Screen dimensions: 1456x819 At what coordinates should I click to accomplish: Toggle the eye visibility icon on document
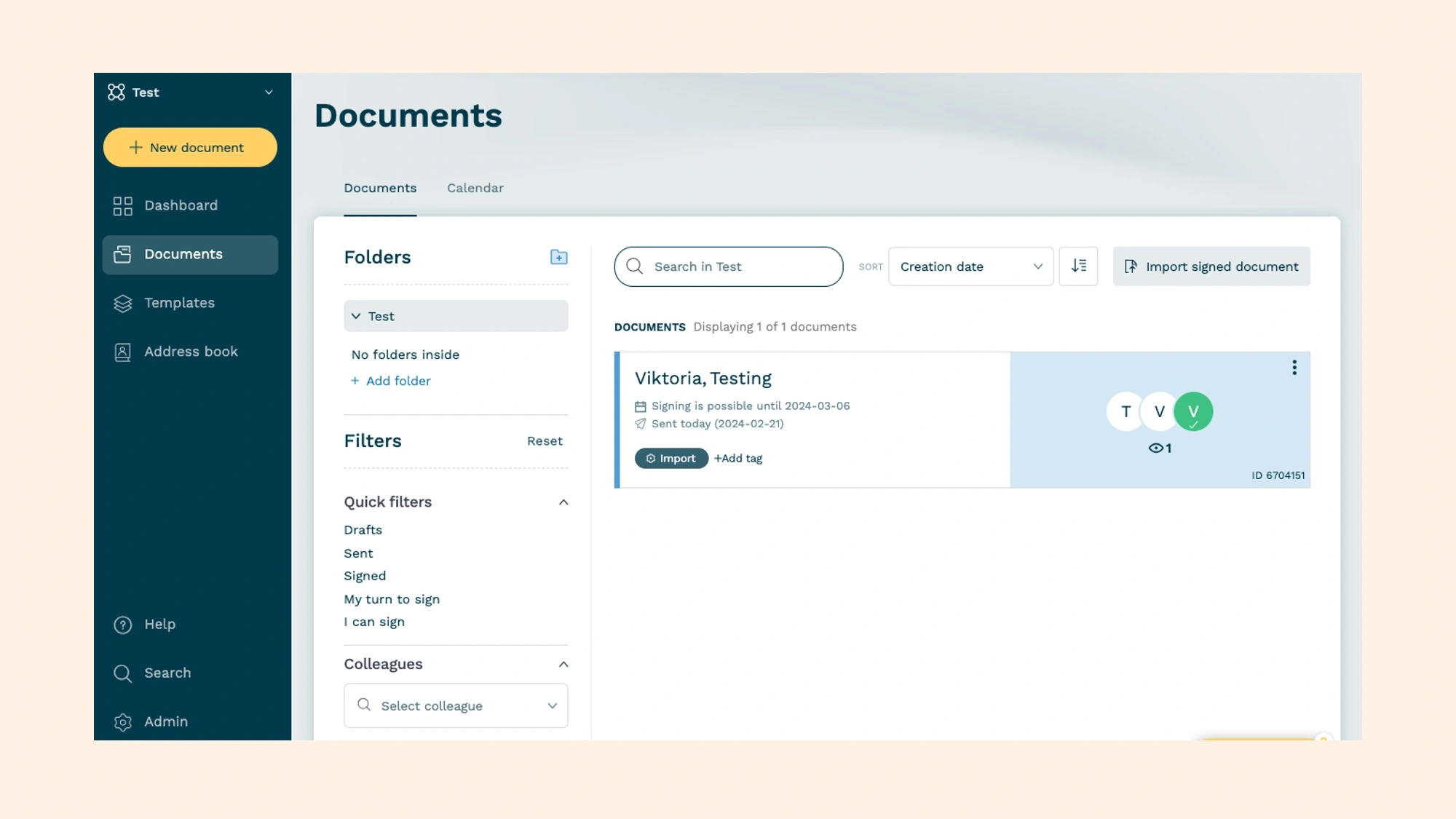(1155, 447)
